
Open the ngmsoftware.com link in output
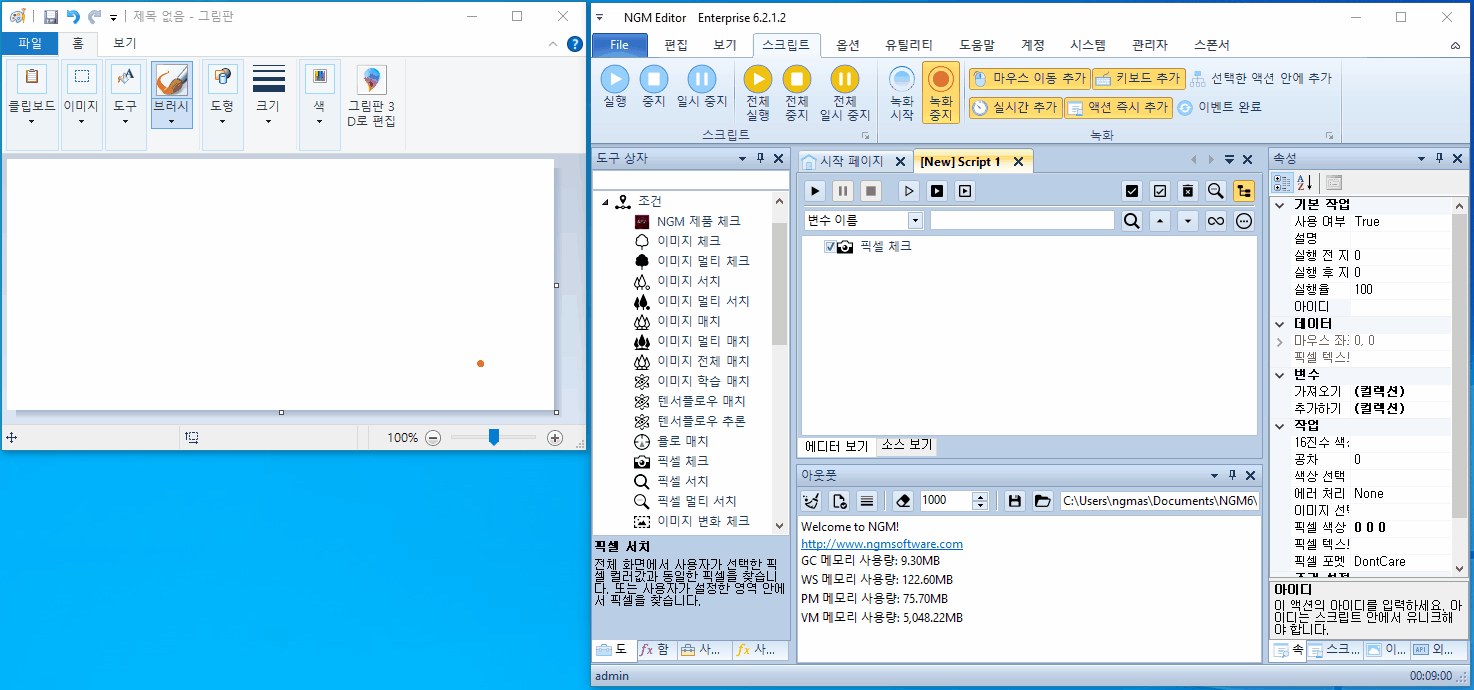tap(882, 544)
